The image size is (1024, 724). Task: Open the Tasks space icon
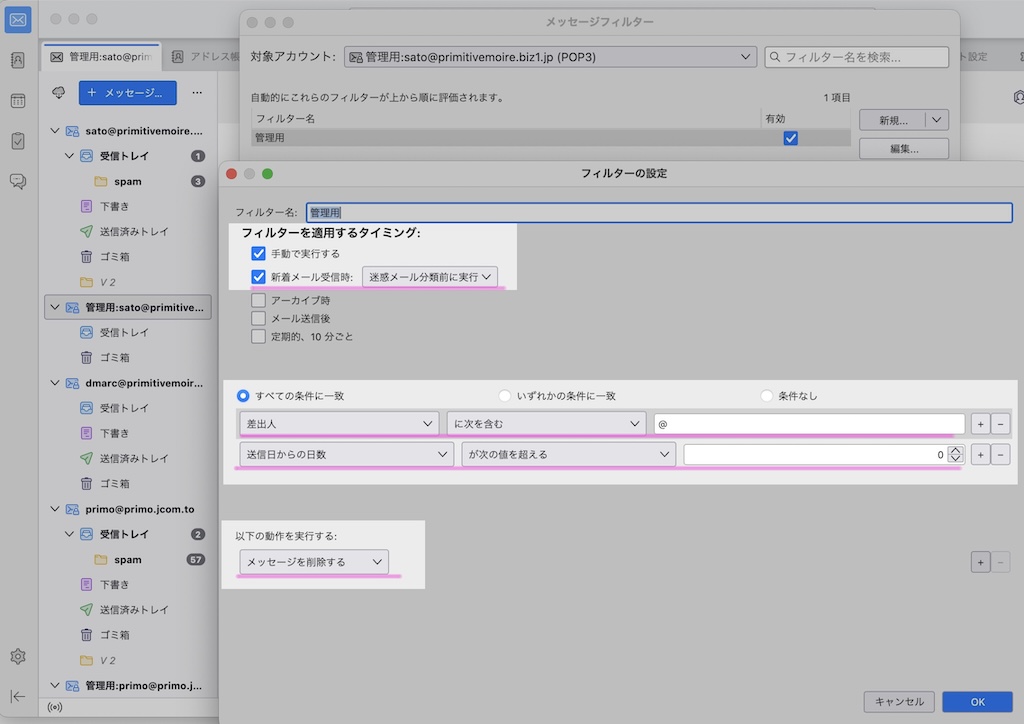tap(18, 141)
